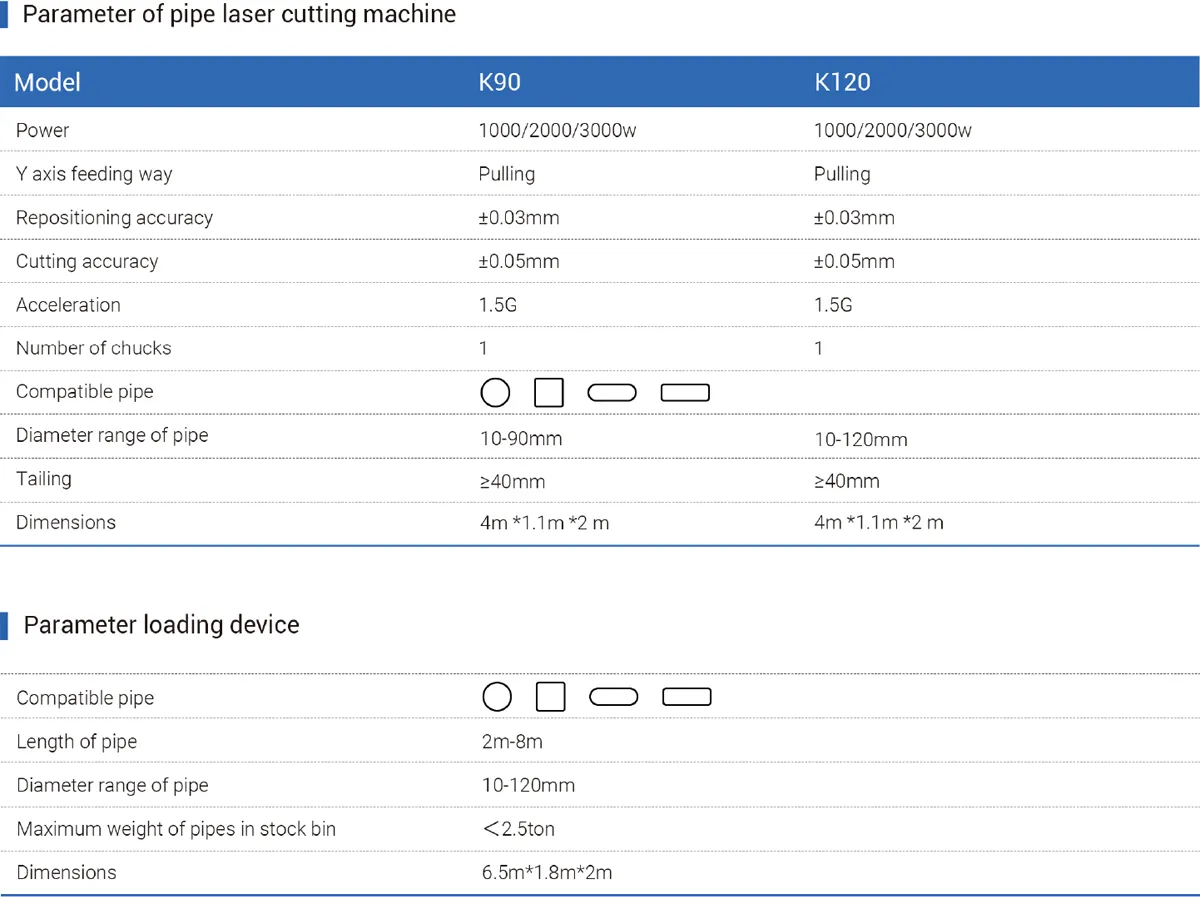This screenshot has width=1200, height=897.
Task: Click the round pipe icon in the cutting machine table
Action: [x=495, y=392]
